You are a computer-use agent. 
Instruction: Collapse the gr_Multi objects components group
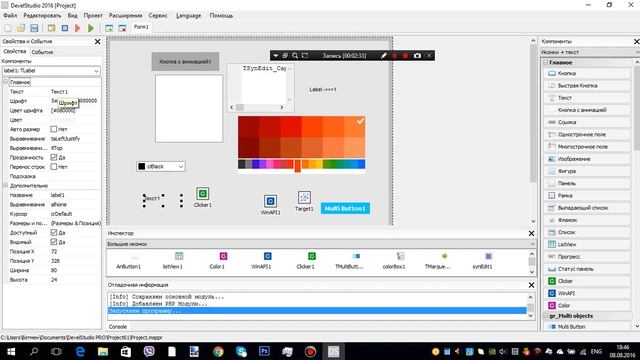tap(545, 316)
